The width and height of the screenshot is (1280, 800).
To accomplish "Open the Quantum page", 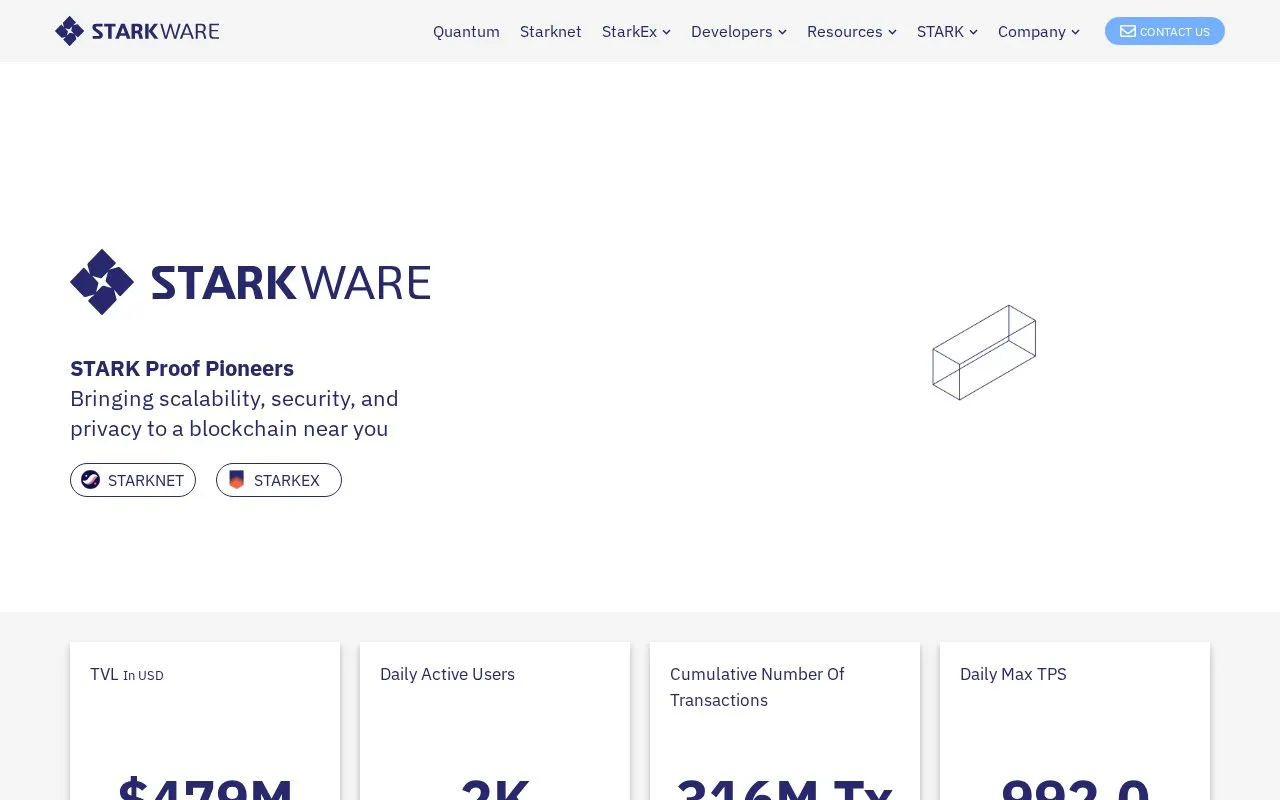I will (466, 31).
